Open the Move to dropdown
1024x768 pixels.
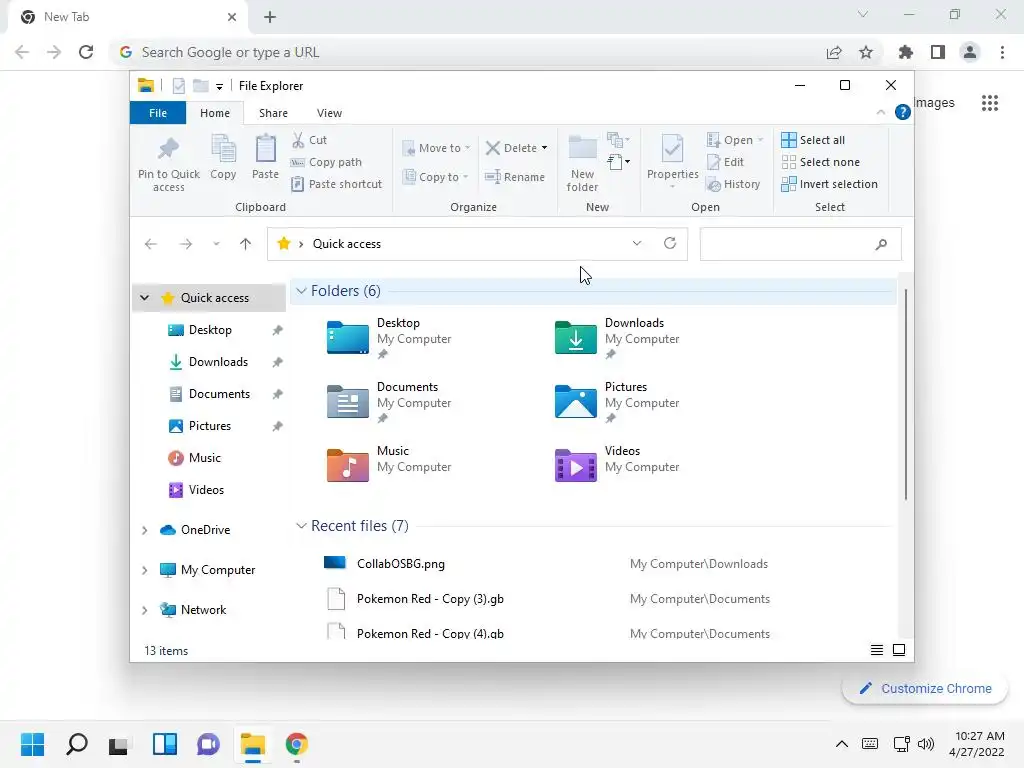click(436, 148)
